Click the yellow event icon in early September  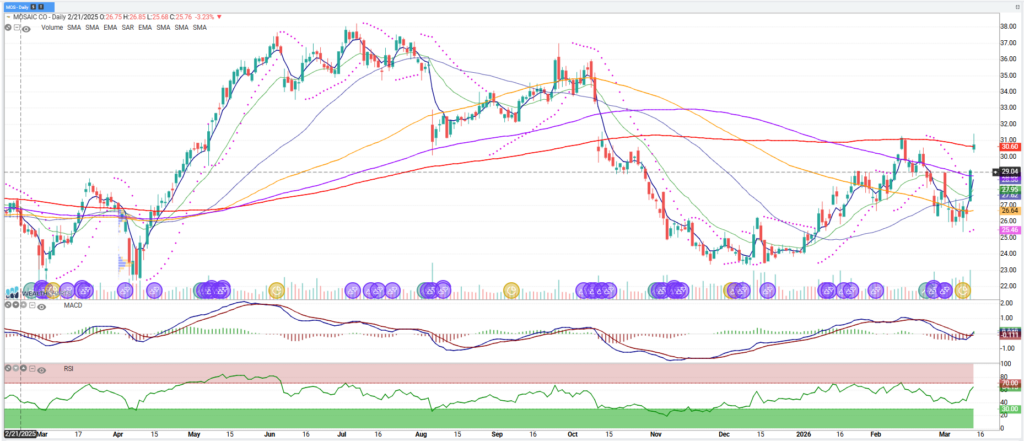coord(510,290)
